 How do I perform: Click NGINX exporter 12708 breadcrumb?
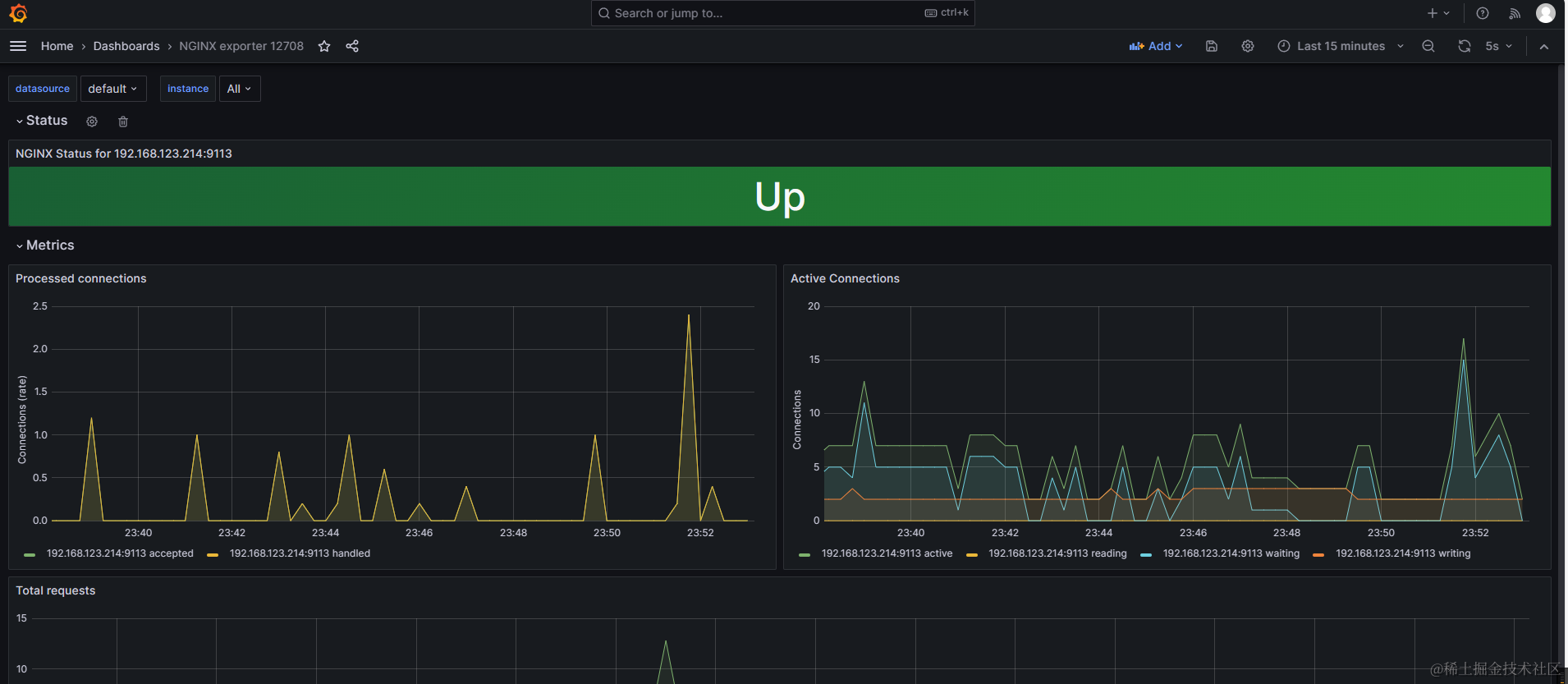coord(241,46)
